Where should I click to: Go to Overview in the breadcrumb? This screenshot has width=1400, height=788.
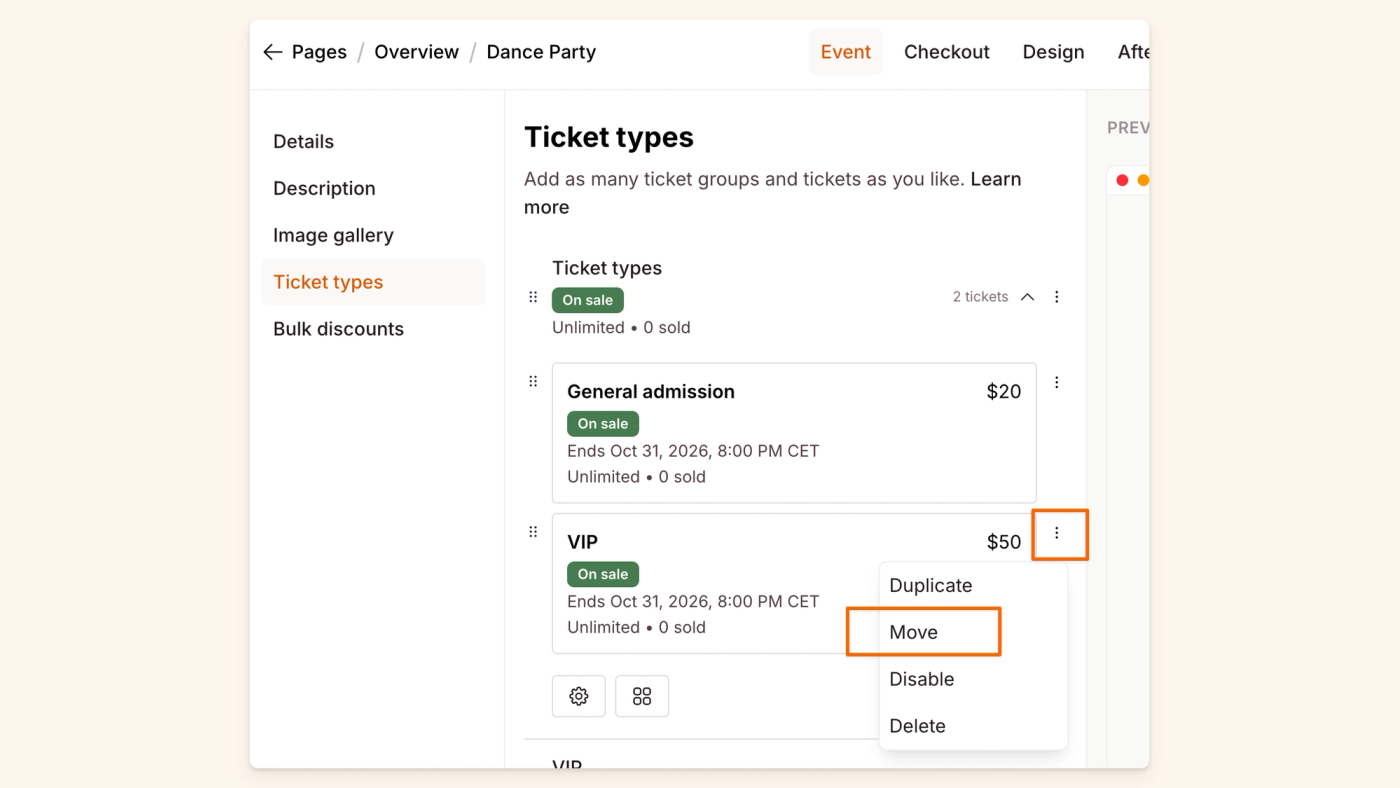tap(416, 52)
